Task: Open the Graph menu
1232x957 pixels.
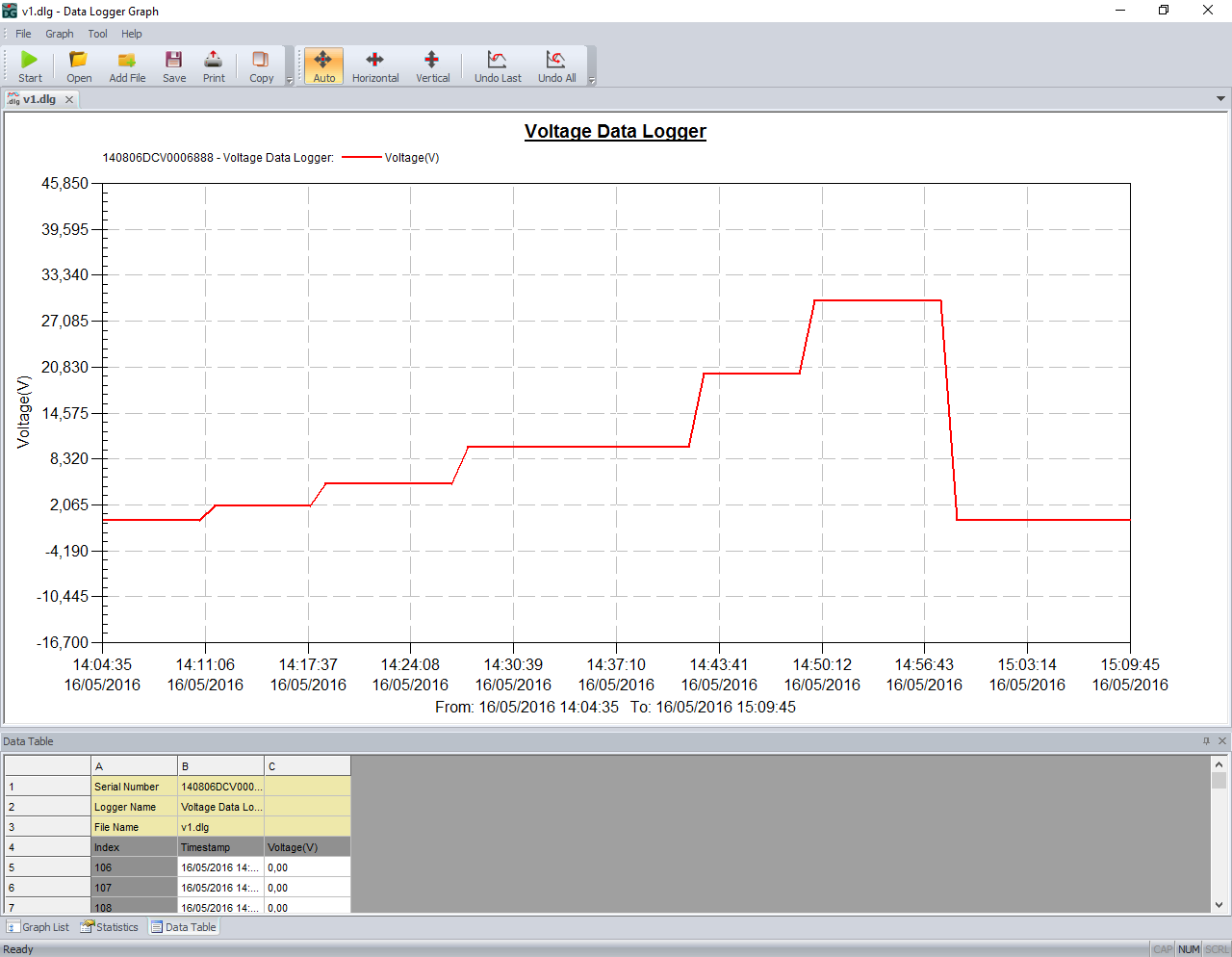Action: 59,34
